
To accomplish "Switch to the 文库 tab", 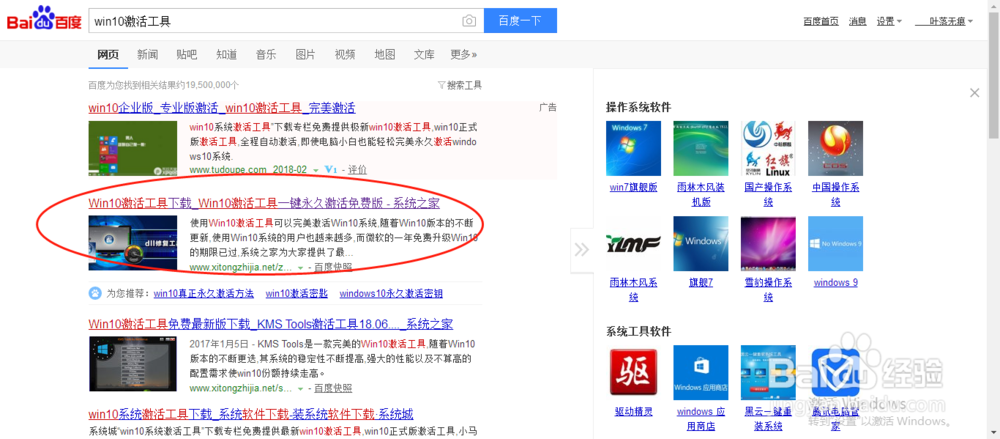I will 424,55.
